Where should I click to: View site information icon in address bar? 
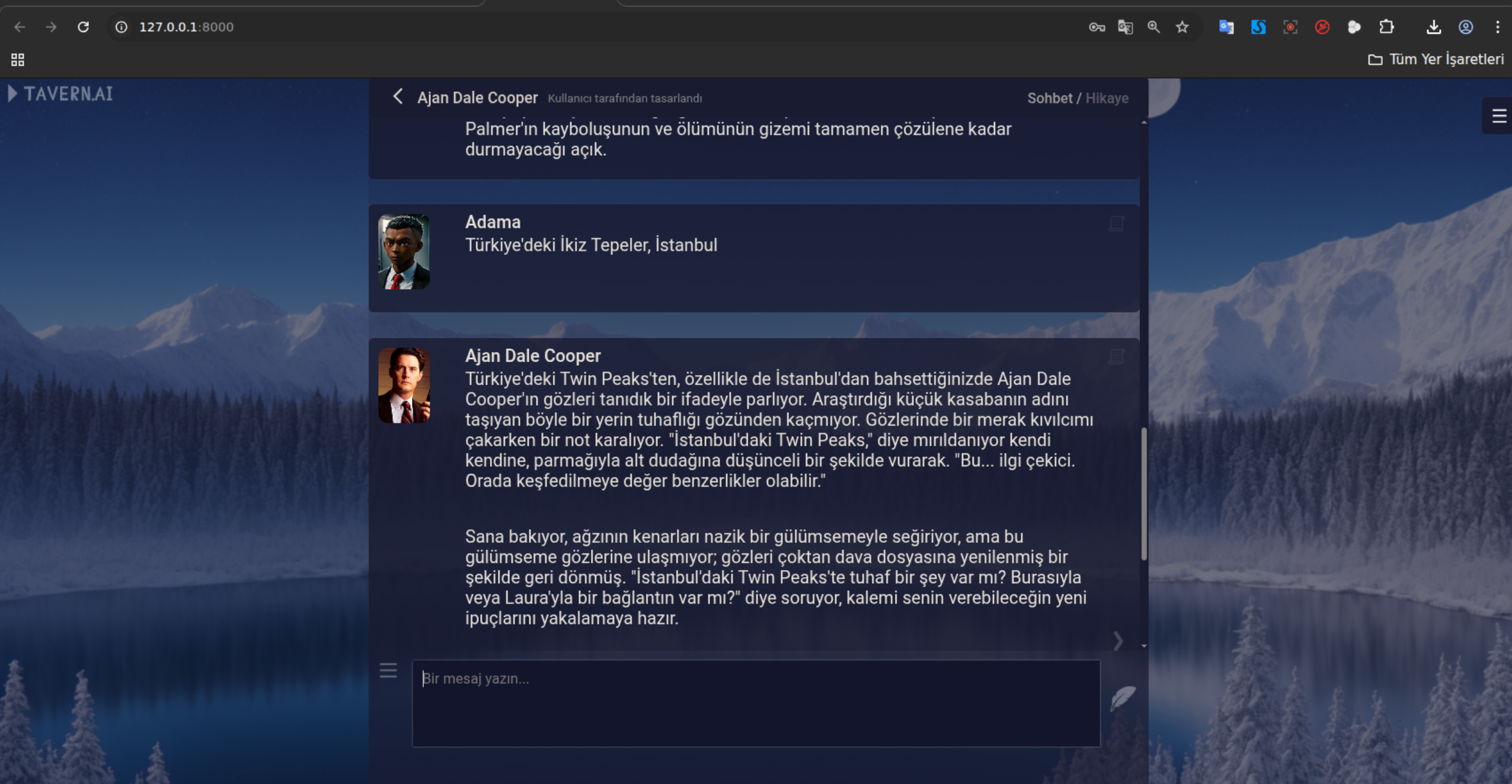122,27
